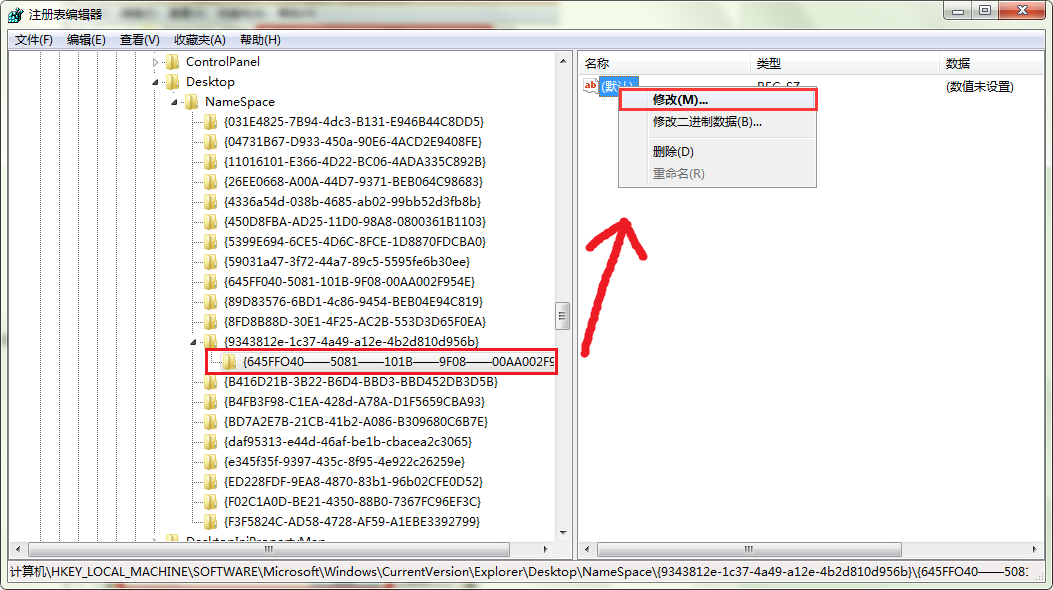Click the tree pane vertical scrollbar thumb
The image size is (1053, 590).
tap(562, 315)
